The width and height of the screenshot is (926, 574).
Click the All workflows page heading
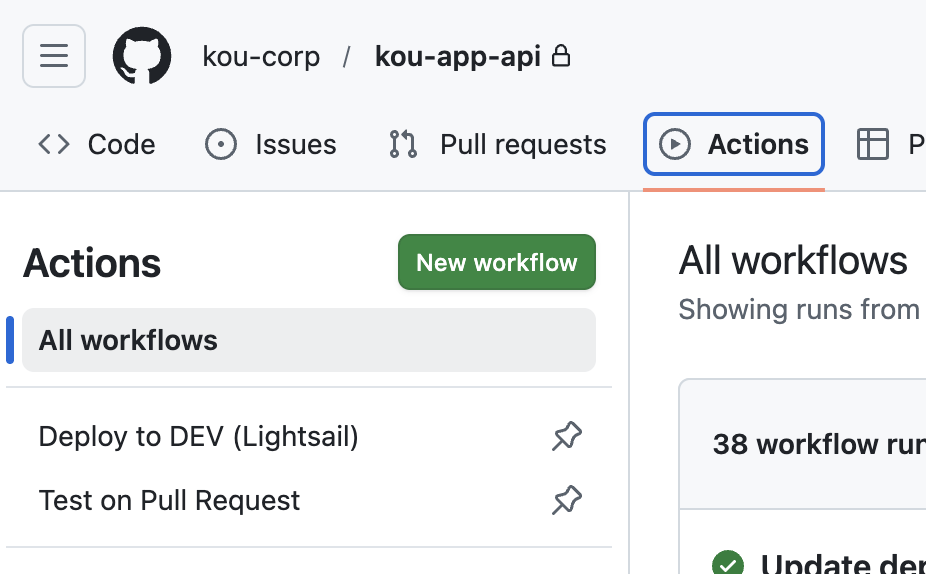793,260
